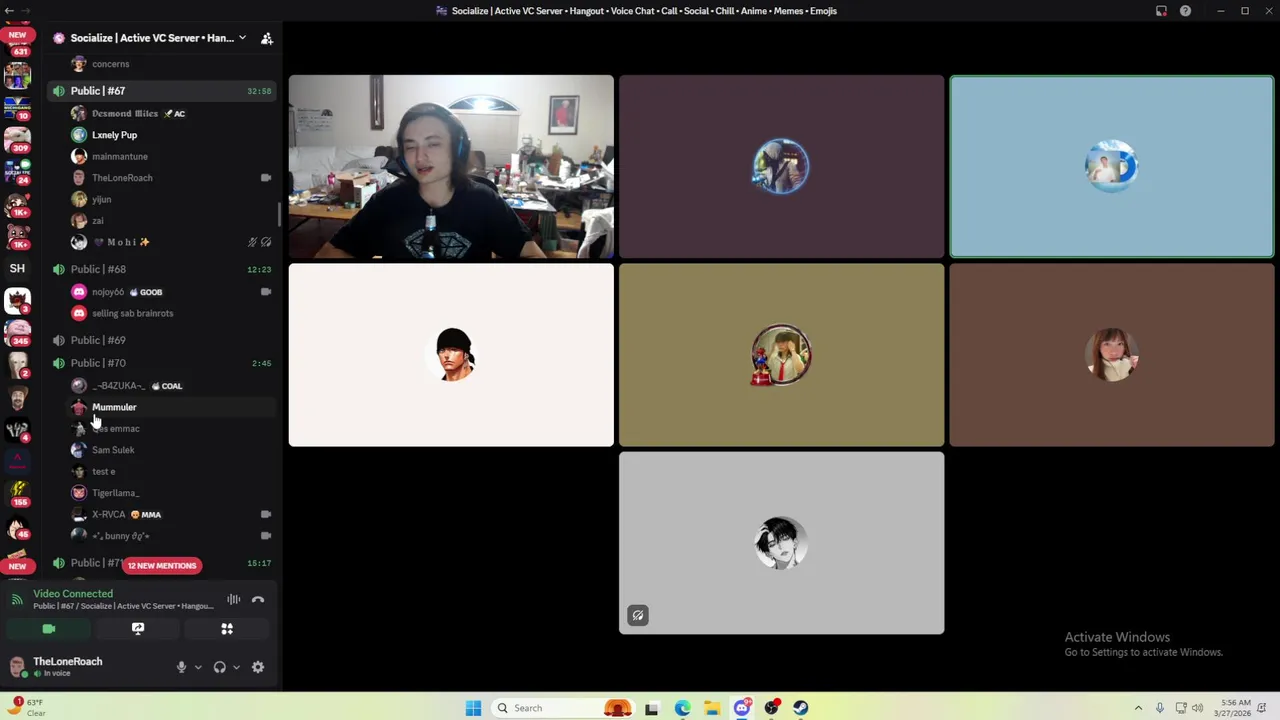Click the NEW unread pill at bottom of server list
Image resolution: width=1280 pixels, height=720 pixels.
17,566
